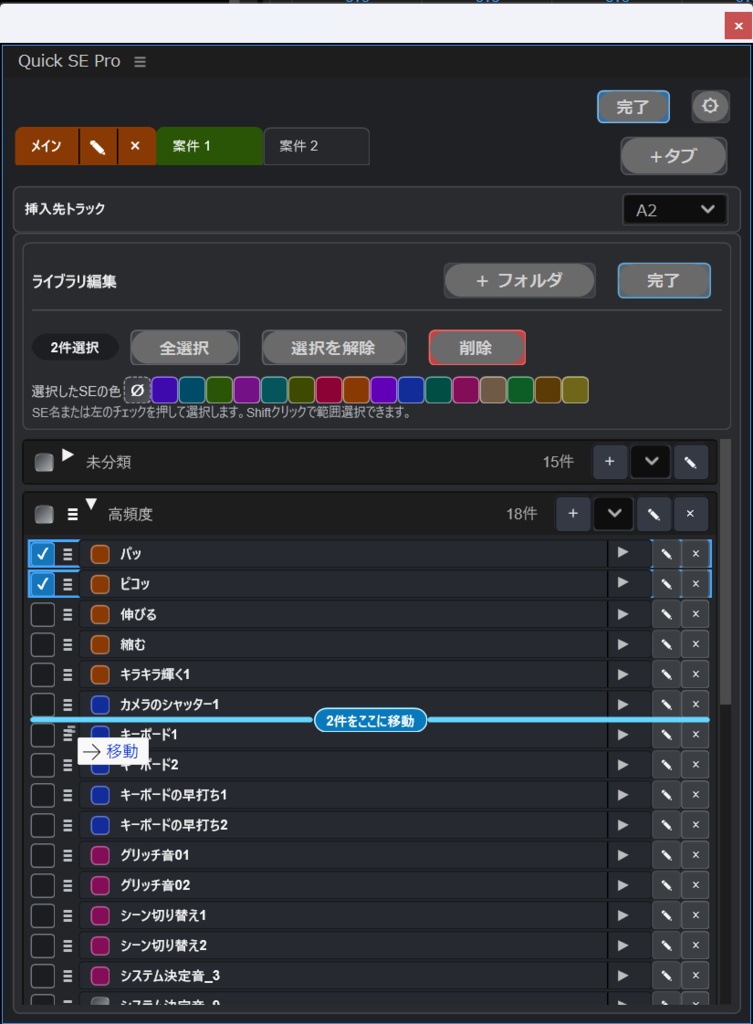The image size is (753, 1024).
Task: Apply the first purple color swatch
Action: coord(165,391)
